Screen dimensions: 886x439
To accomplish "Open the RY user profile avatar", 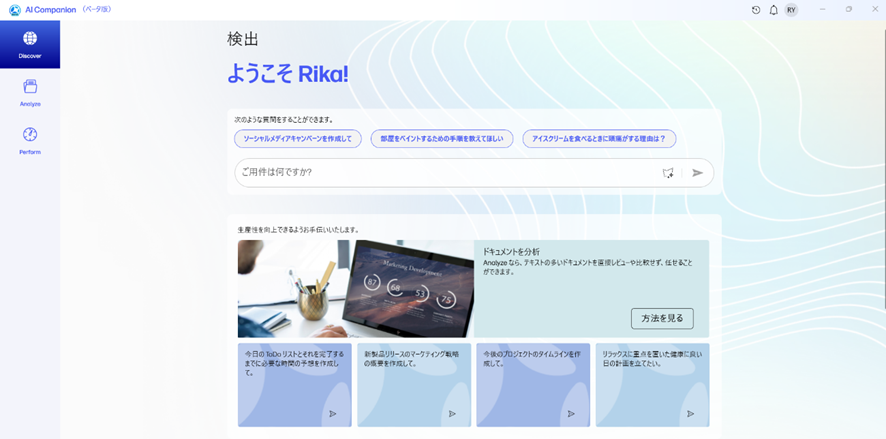I will click(x=791, y=10).
